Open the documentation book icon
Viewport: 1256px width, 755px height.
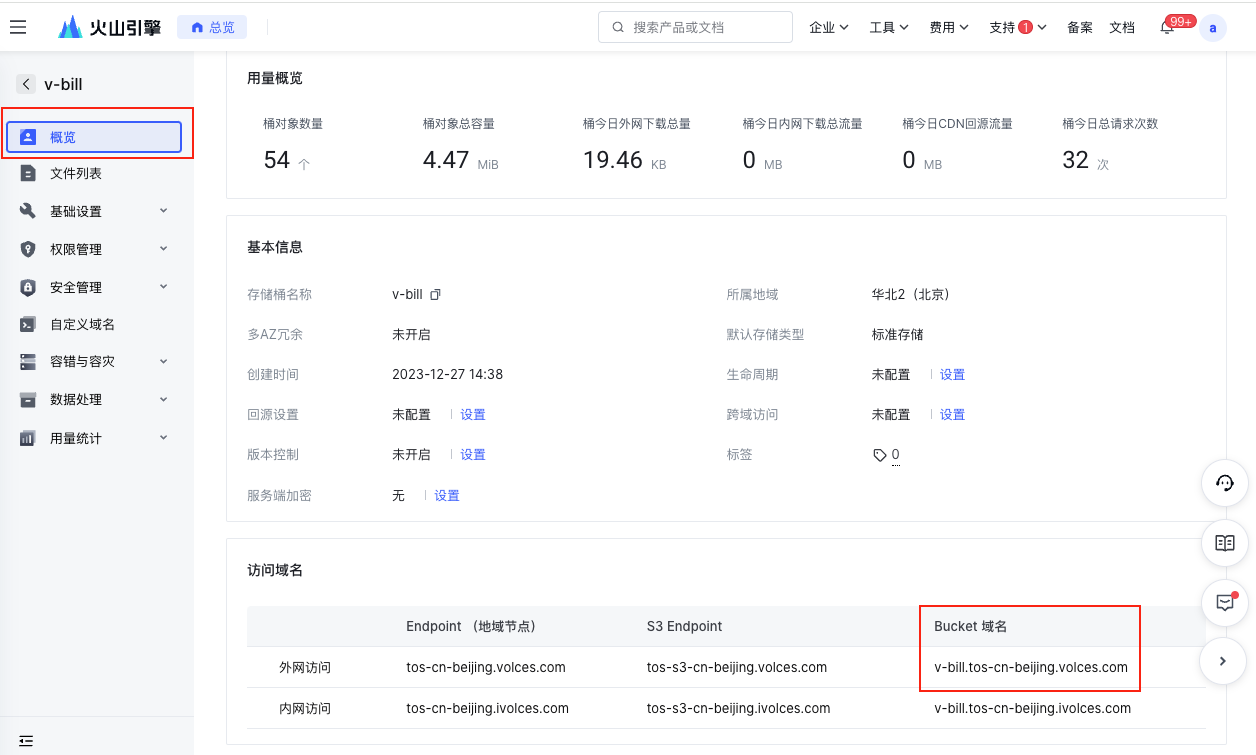pyautogui.click(x=1224, y=543)
